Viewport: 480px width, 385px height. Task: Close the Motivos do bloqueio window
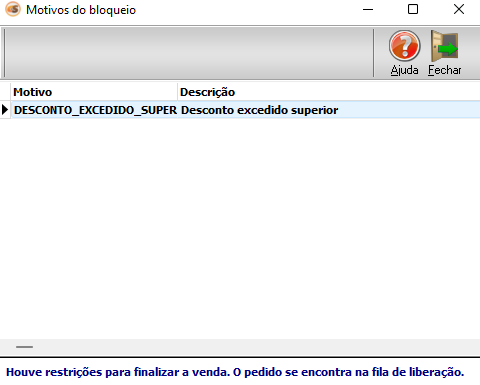(x=459, y=9)
